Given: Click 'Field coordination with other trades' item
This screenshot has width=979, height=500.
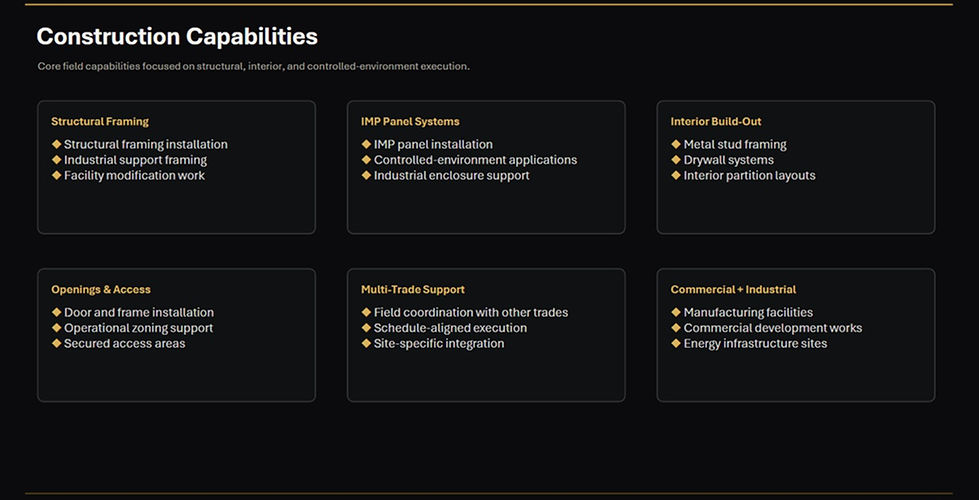Looking at the screenshot, I should pos(471,312).
